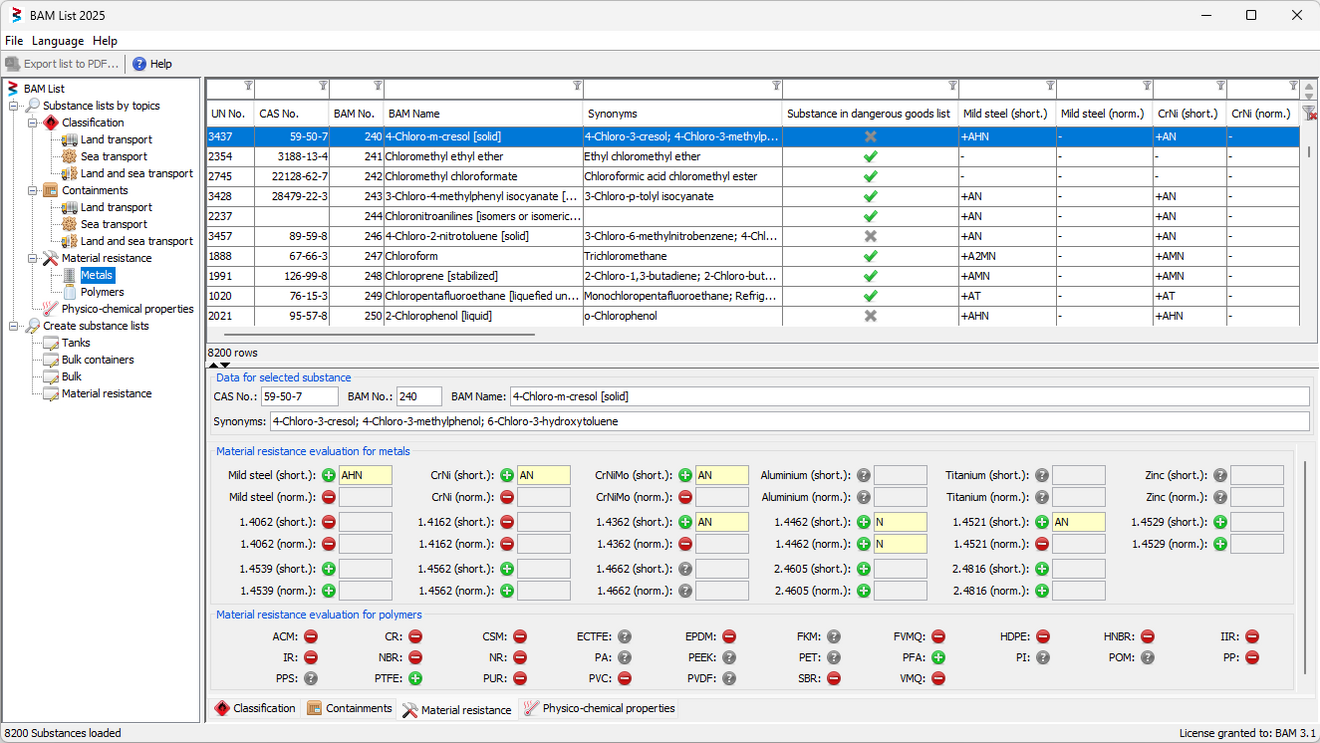Click gray X icon in 2-Chlorophenol row
1320x743 pixels.
coord(870,316)
